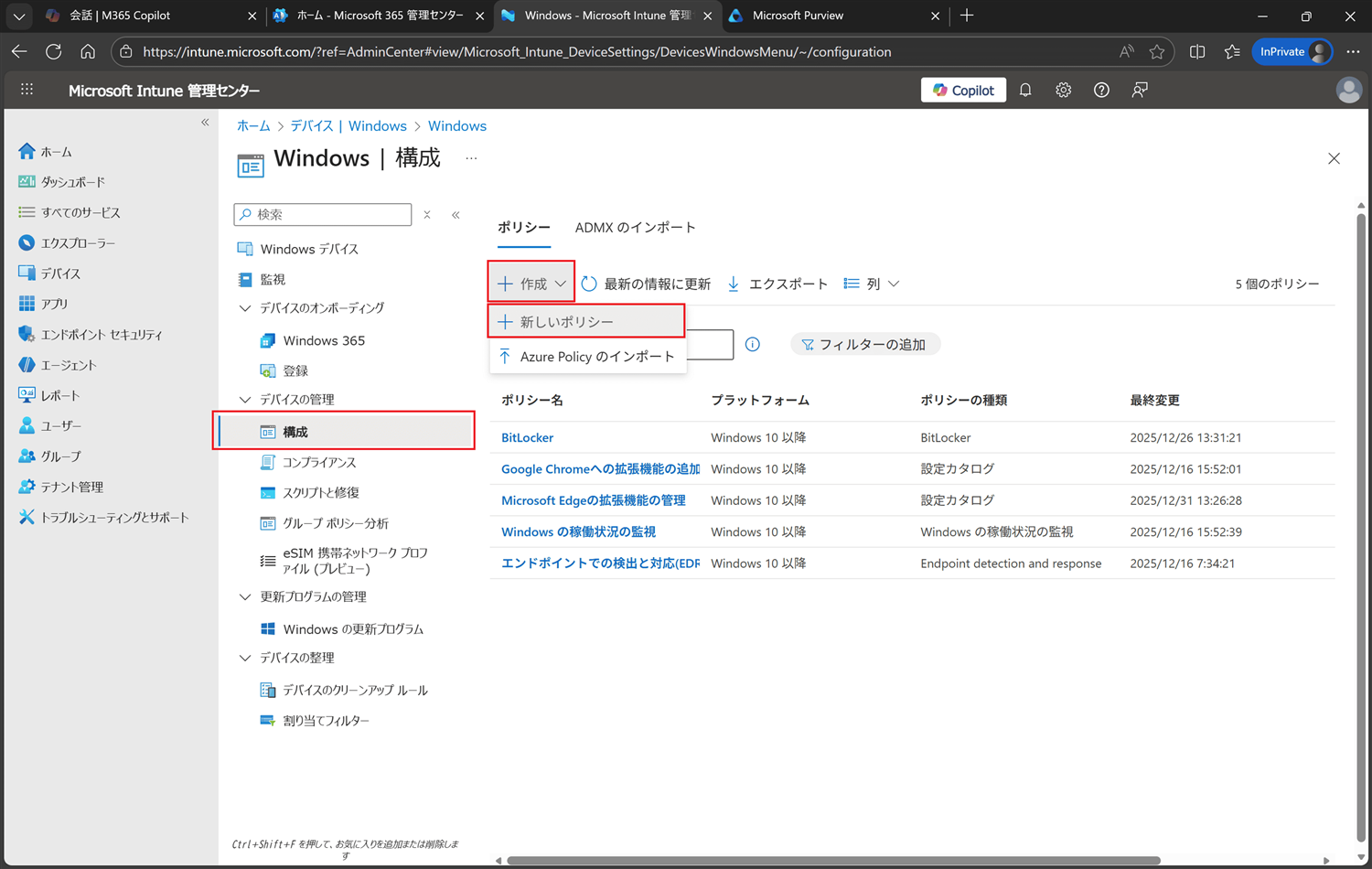Click the horizontal scrollbar under the policy list
This screenshot has height=869, width=1372.
pos(833,861)
